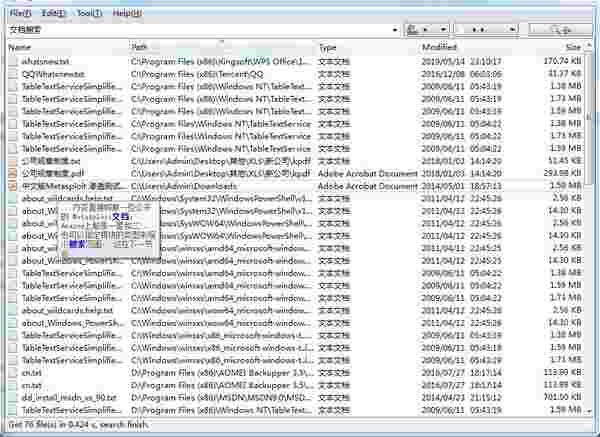
Task: Expand the search box history dropdown arrow
Action: pos(395,29)
